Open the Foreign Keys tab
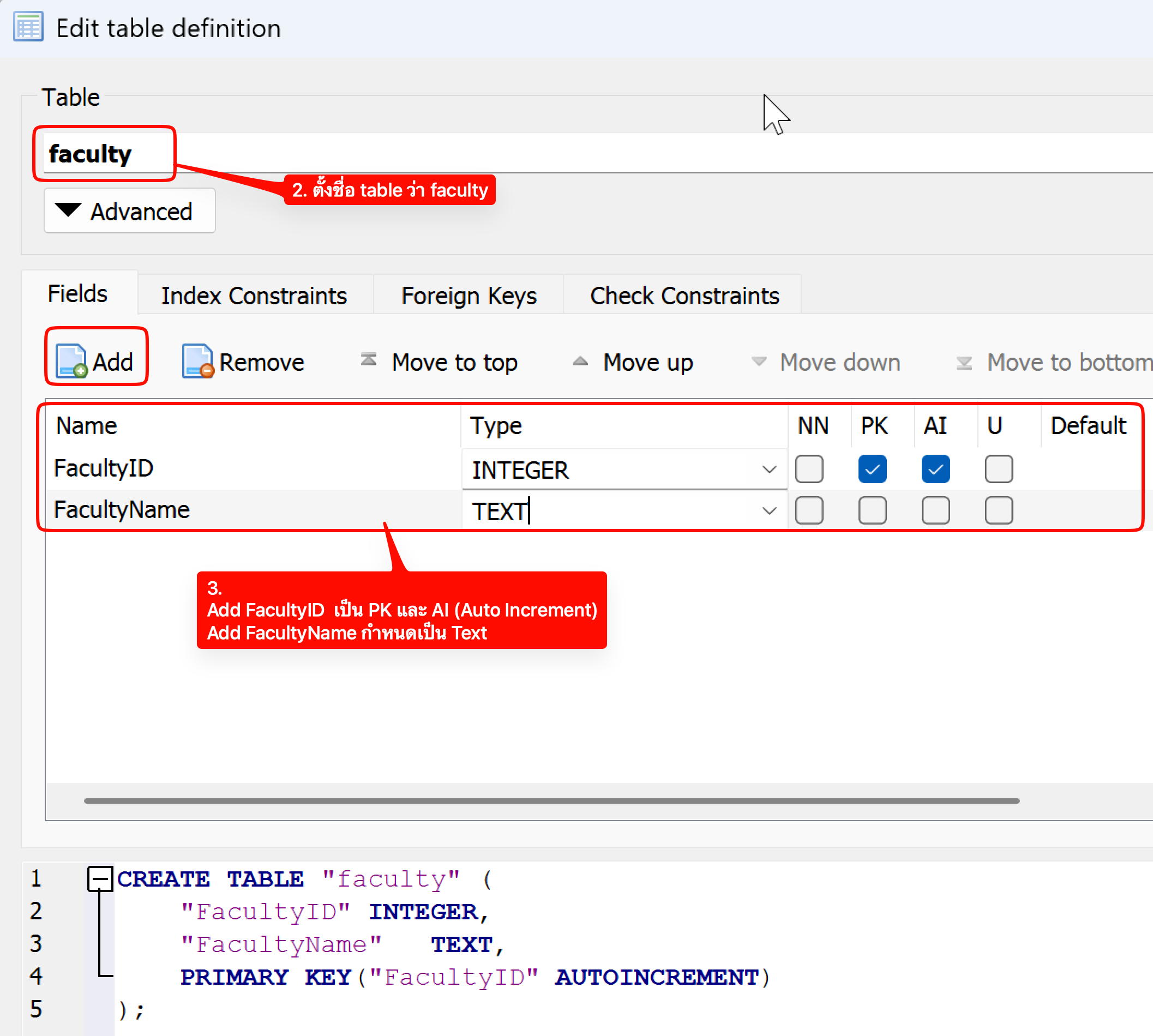Screen dimensions: 1153x1036 pos(468,296)
